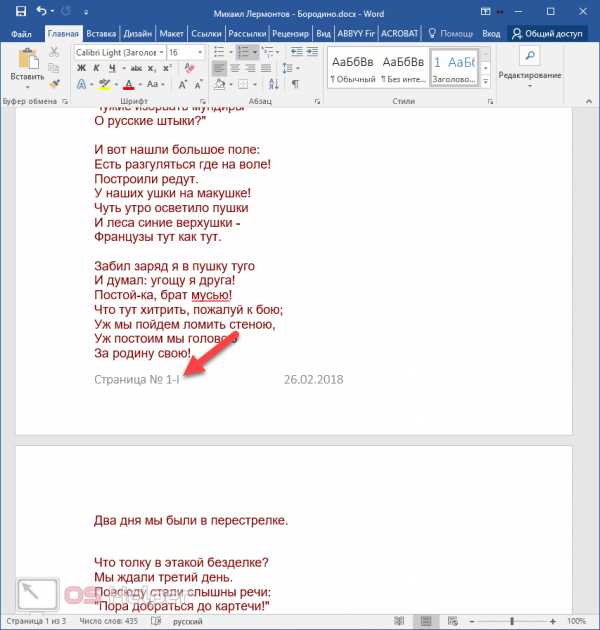Click the Вход sign-in link

point(491,34)
